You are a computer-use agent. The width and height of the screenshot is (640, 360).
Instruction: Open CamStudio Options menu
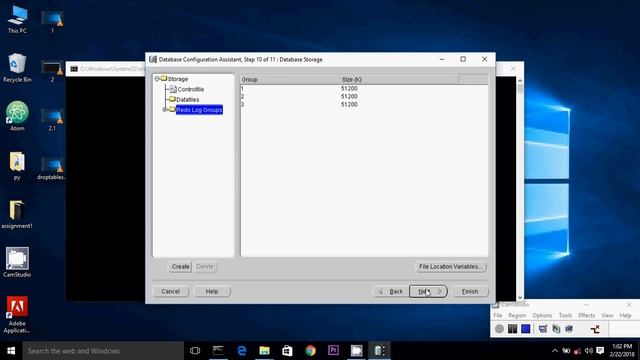pos(542,316)
